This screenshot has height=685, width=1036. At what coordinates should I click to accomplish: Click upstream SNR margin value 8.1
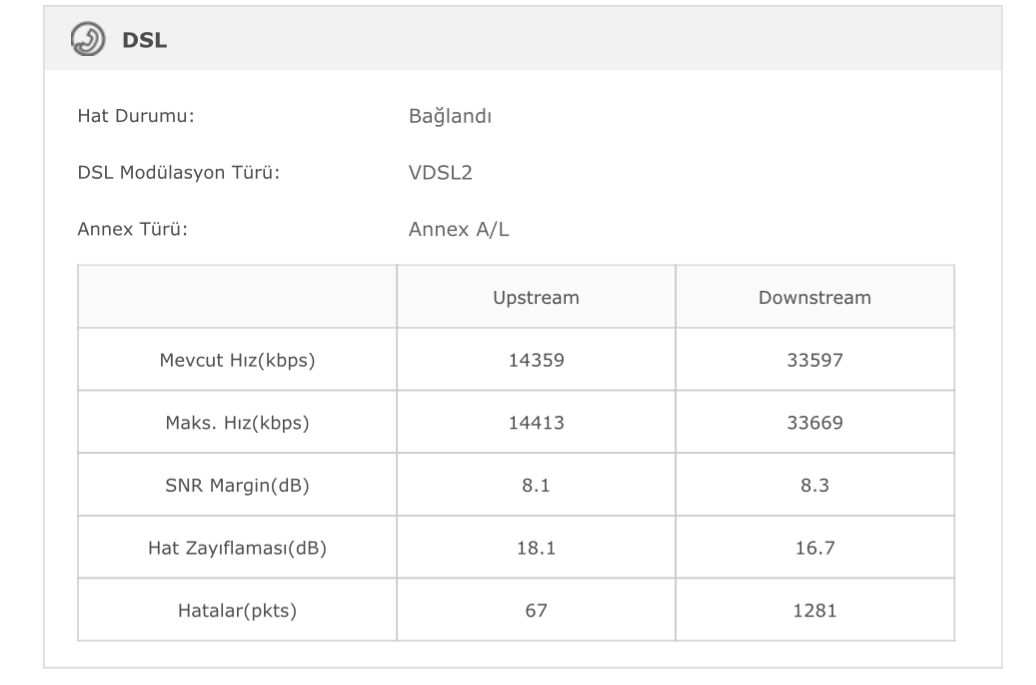click(535, 485)
